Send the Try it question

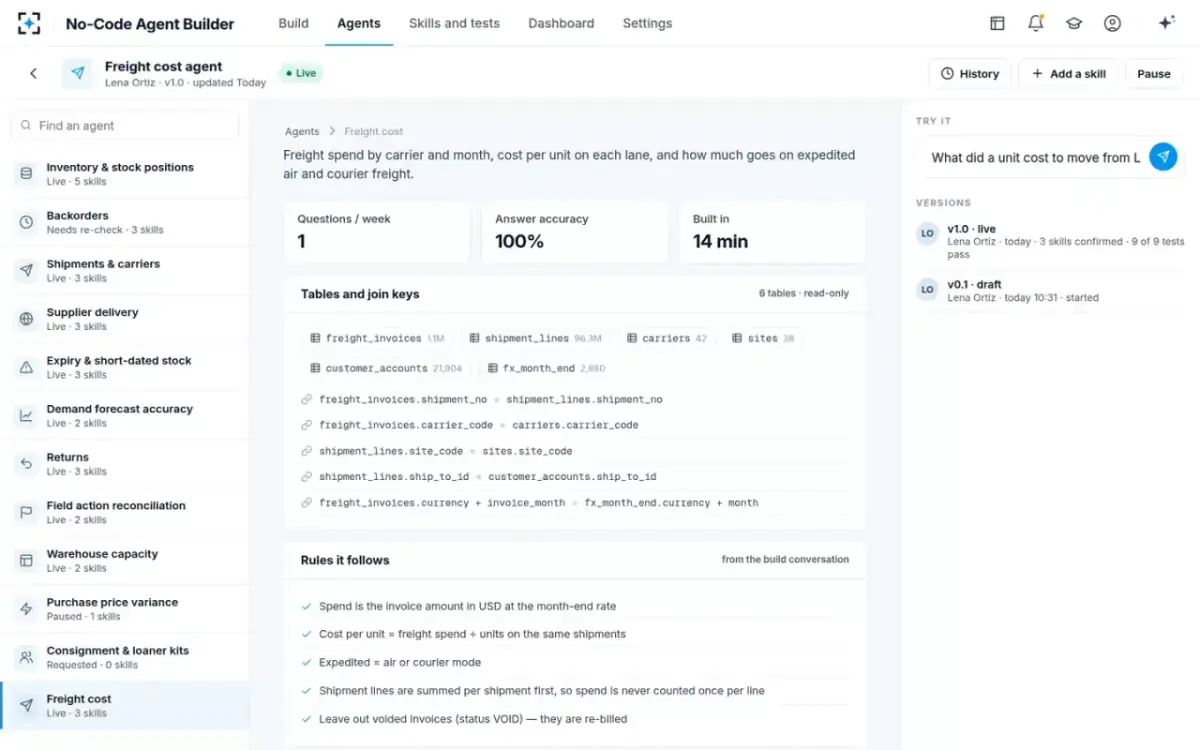pos(1163,157)
